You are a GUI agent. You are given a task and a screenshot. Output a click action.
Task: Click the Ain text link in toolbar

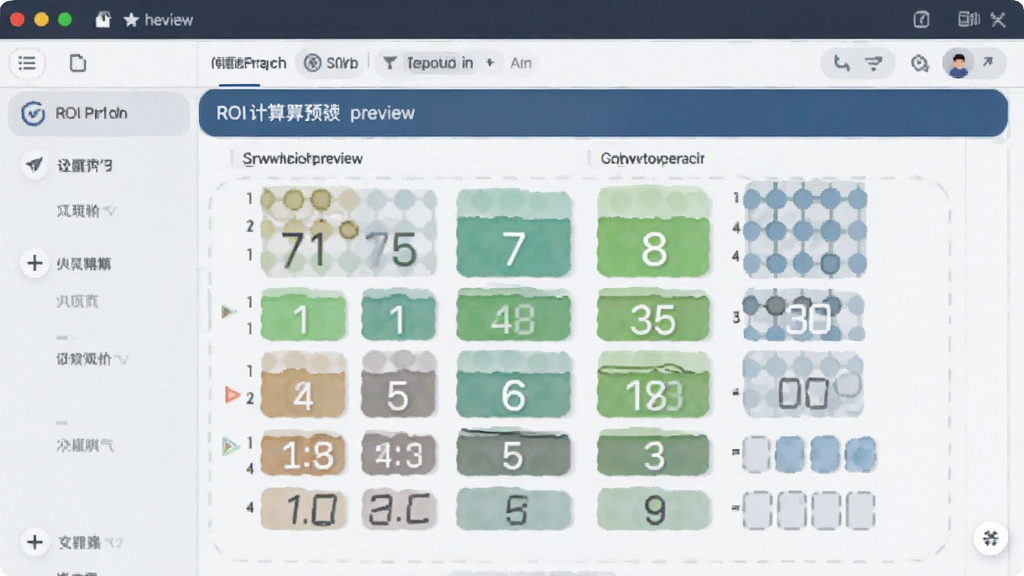[520, 63]
